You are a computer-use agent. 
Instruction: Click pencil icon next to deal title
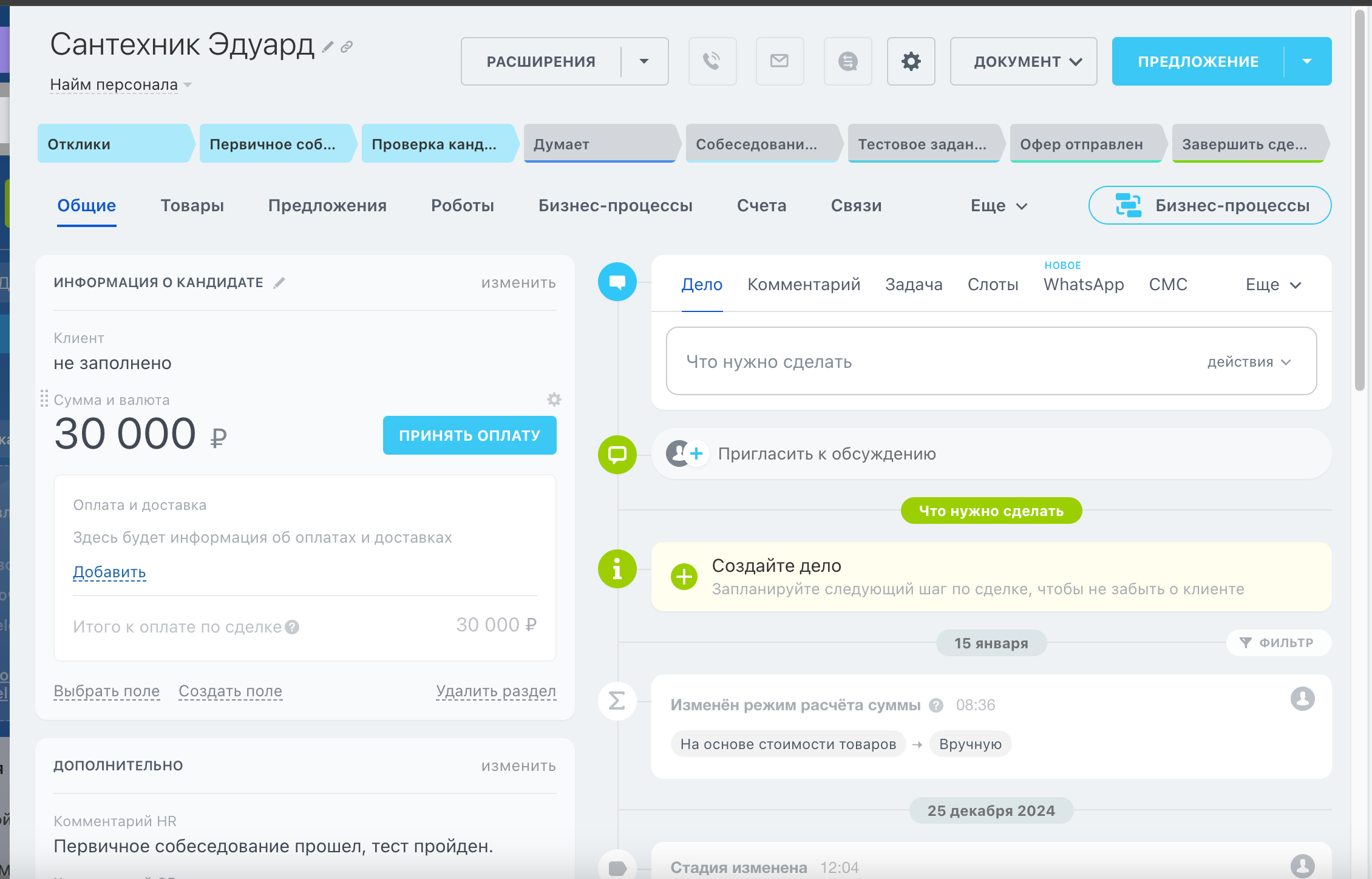pos(328,47)
